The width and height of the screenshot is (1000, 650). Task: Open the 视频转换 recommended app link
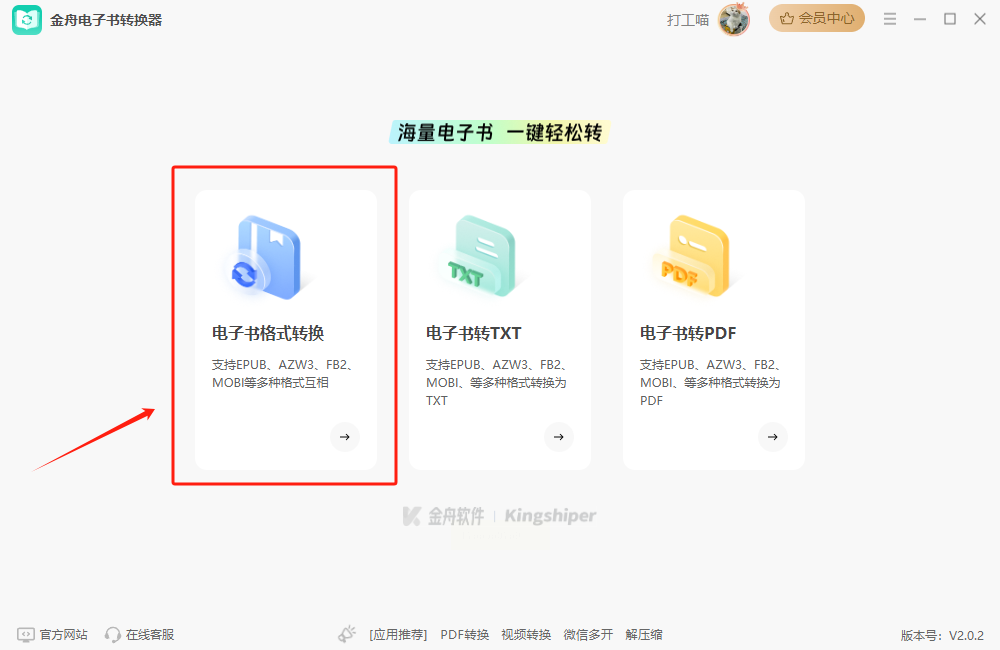pyautogui.click(x=526, y=635)
